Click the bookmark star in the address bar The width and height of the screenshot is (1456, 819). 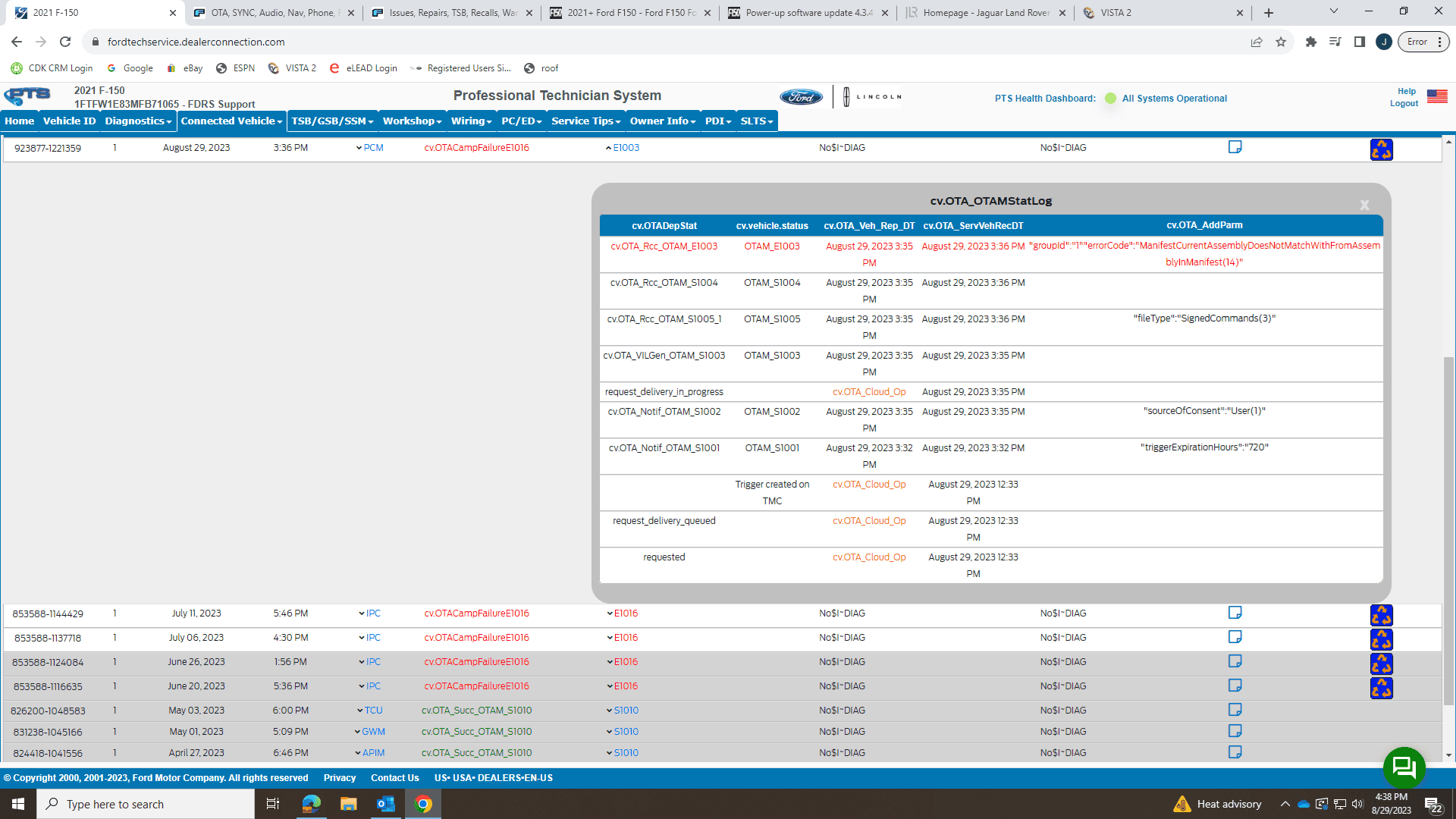pyautogui.click(x=1282, y=42)
